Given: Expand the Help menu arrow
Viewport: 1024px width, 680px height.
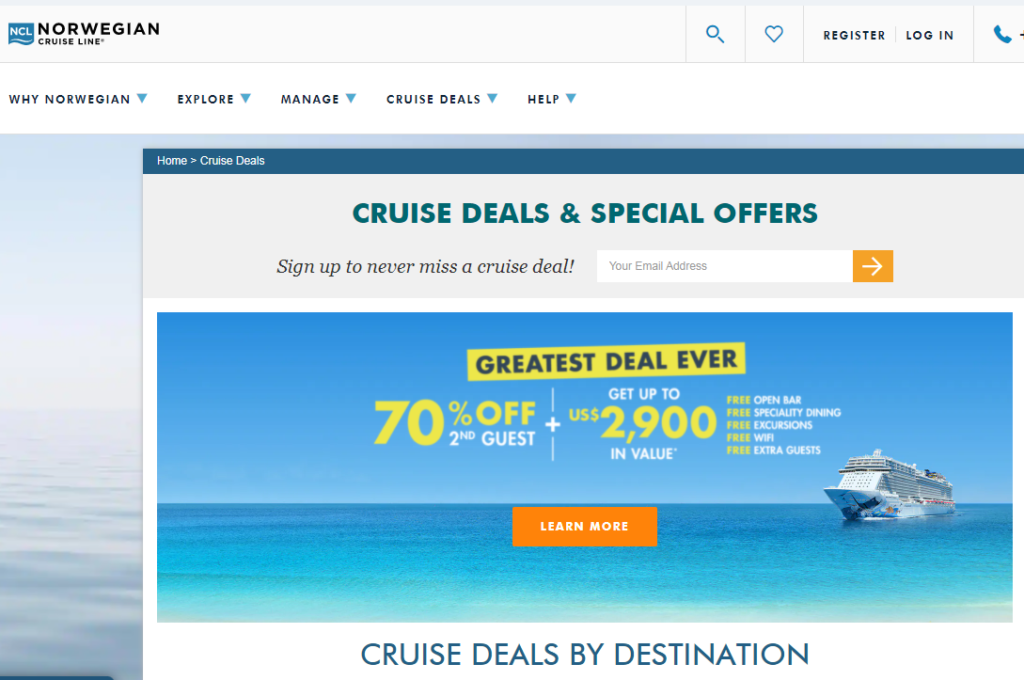Looking at the screenshot, I should click(x=571, y=99).
